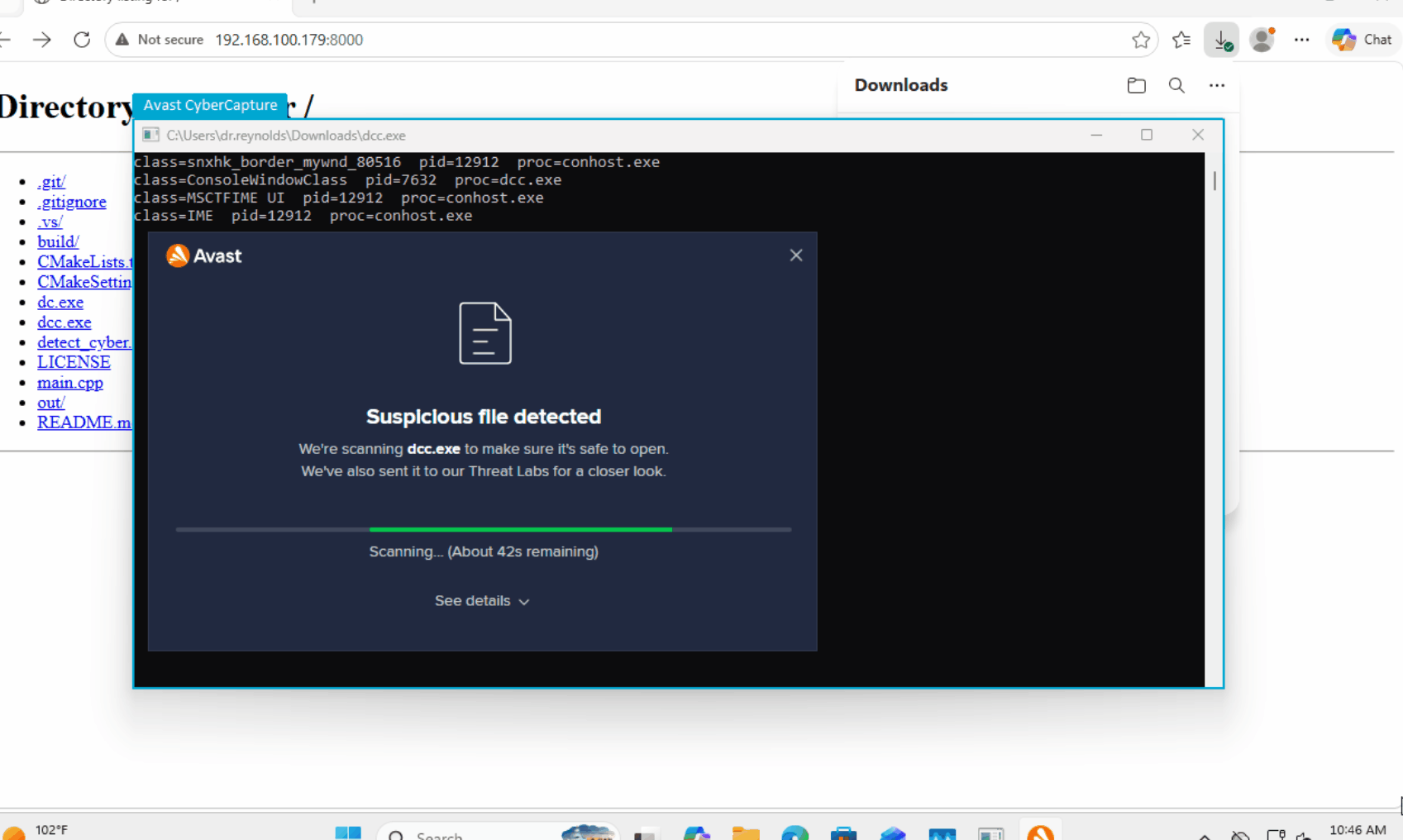Click the console window icon for dcc.exe
The height and width of the screenshot is (840, 1403).
150,135
